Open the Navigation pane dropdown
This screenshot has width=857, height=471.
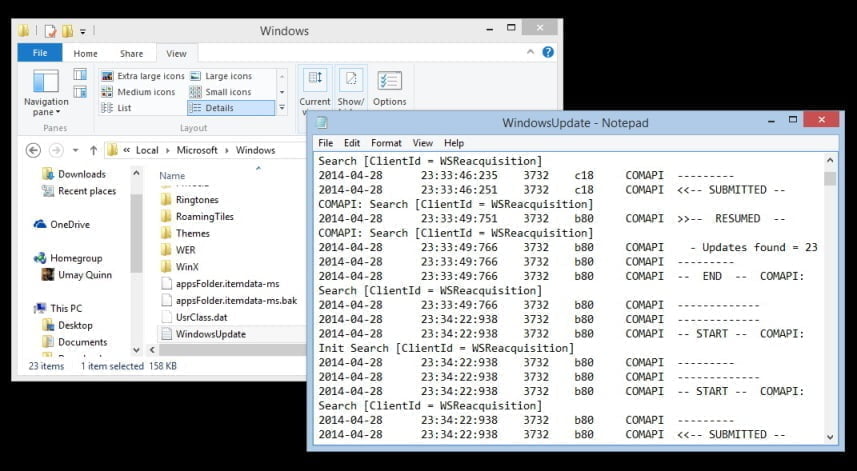(46, 92)
